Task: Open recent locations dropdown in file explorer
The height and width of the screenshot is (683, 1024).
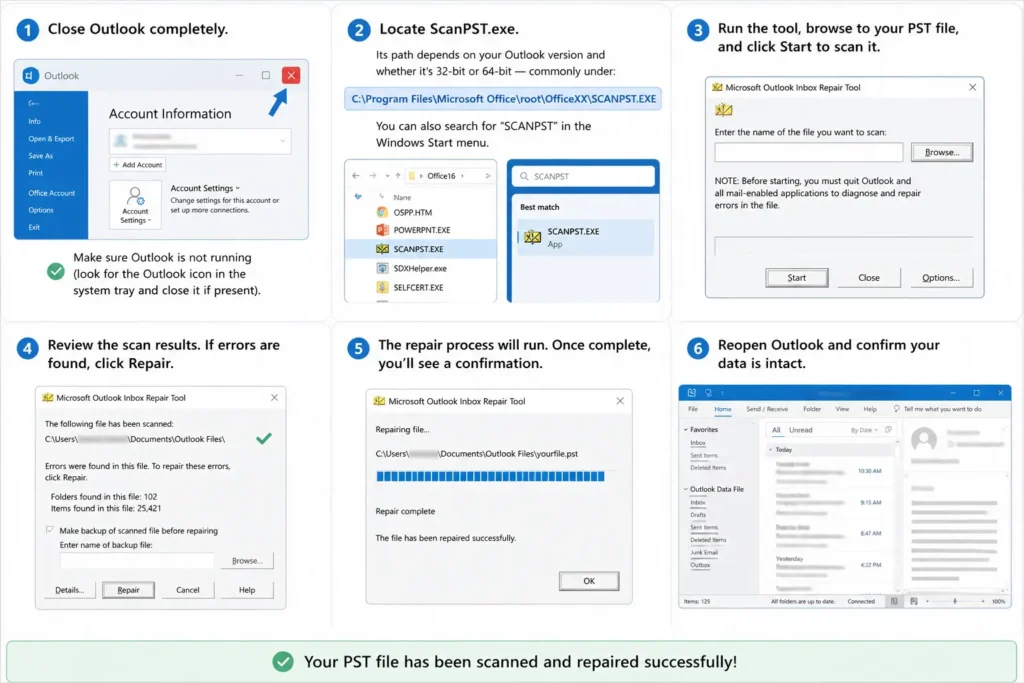Action: pyautogui.click(x=387, y=176)
